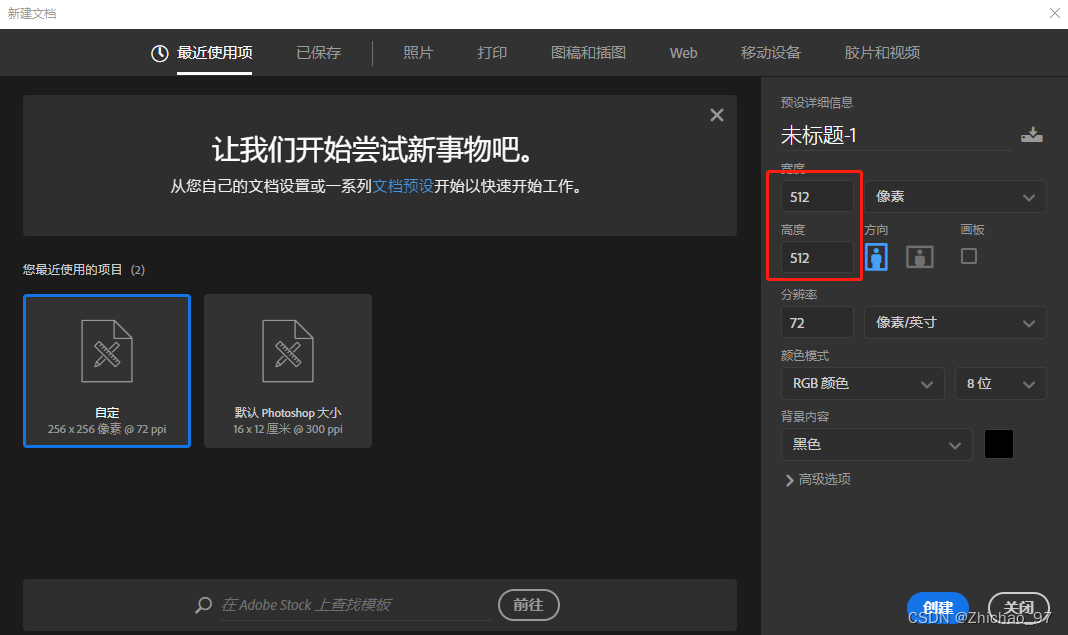Click the search magnifier icon
Viewport: 1068px width, 635px height.
(x=204, y=605)
